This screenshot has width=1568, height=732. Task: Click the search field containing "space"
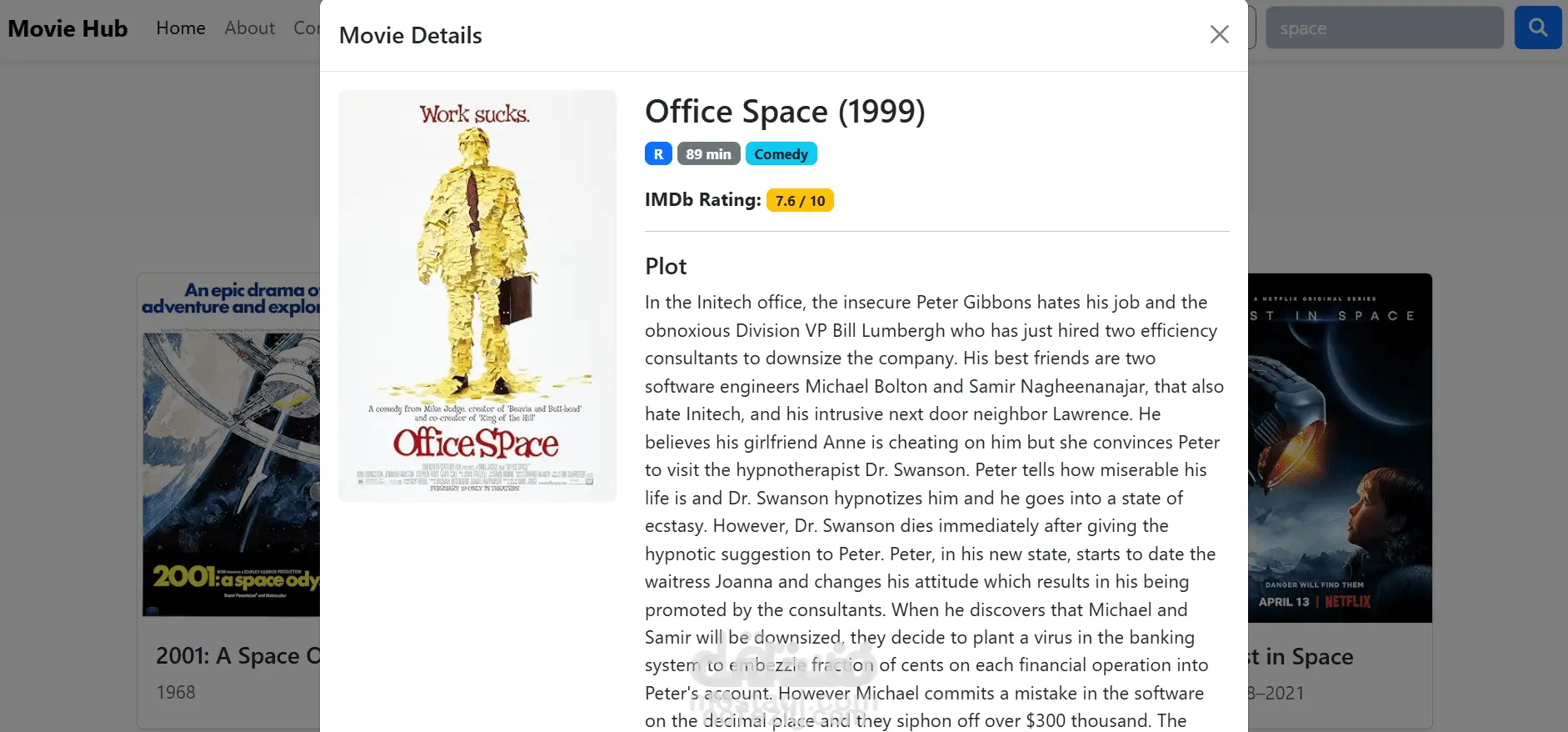point(1384,28)
